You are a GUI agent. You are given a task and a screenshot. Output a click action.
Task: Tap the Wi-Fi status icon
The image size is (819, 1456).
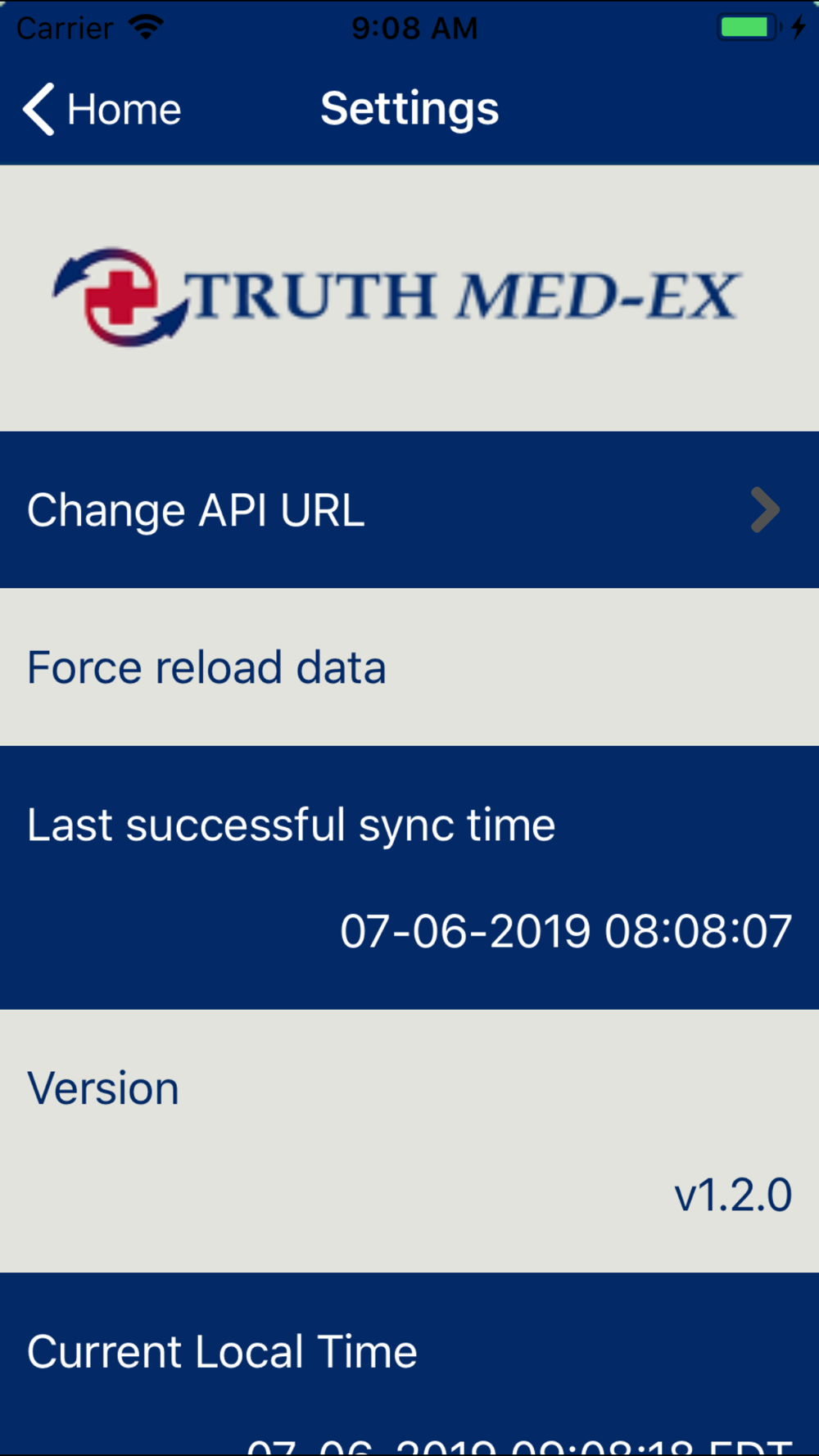146,27
